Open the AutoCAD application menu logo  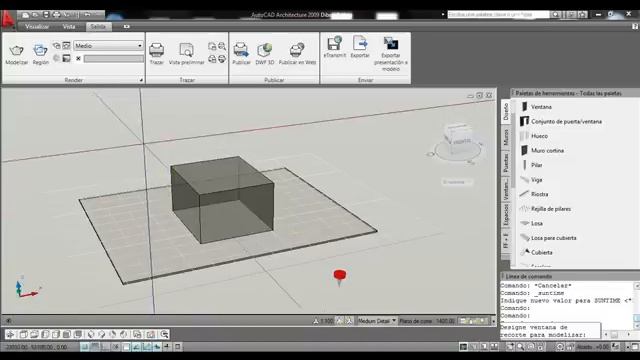click(7, 19)
